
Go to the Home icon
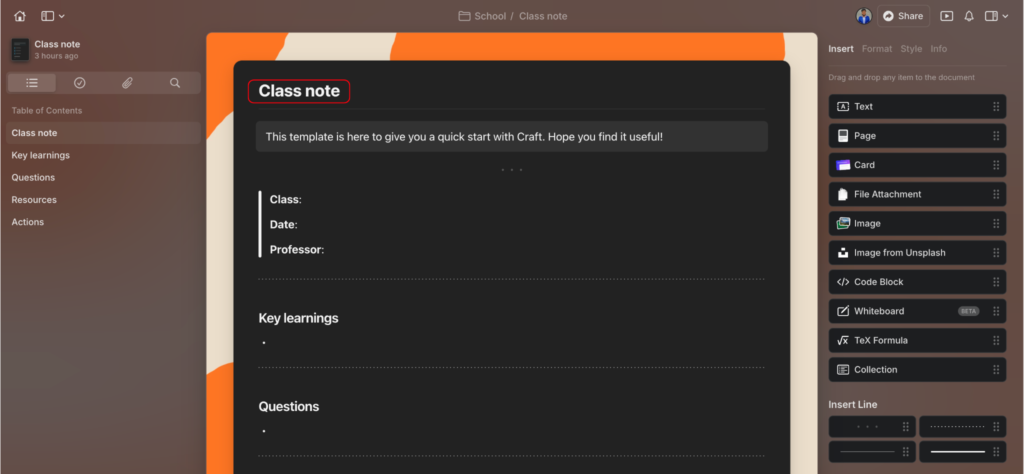pos(20,16)
